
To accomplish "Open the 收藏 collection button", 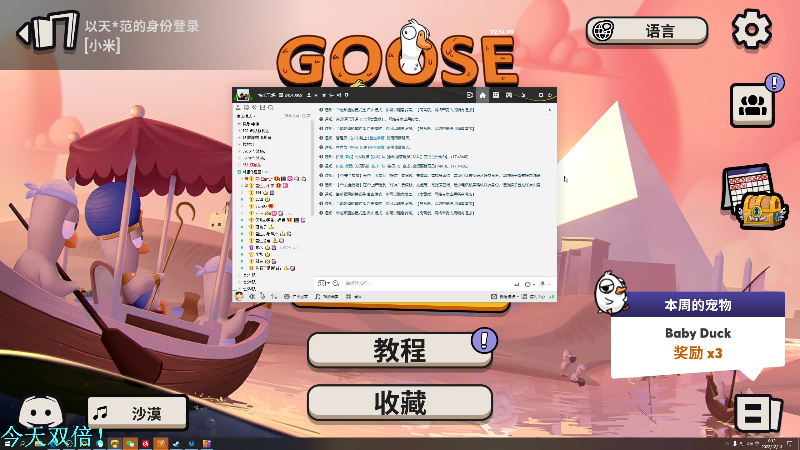I will tap(399, 403).
